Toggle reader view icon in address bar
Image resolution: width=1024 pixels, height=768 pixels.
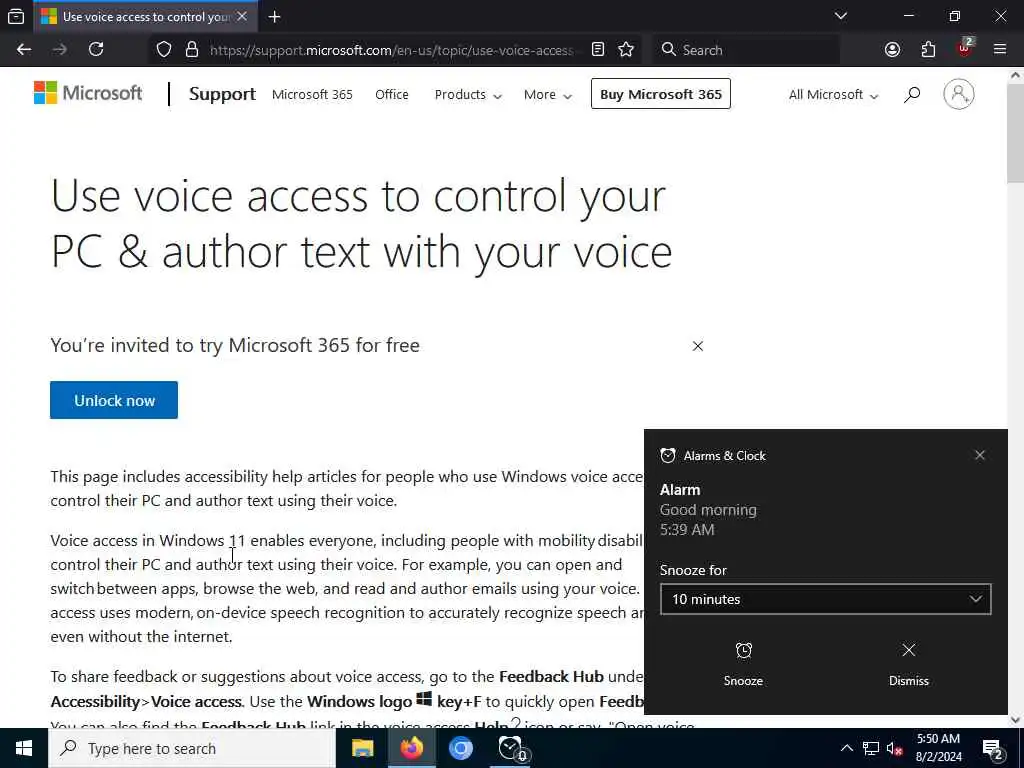[x=598, y=50]
